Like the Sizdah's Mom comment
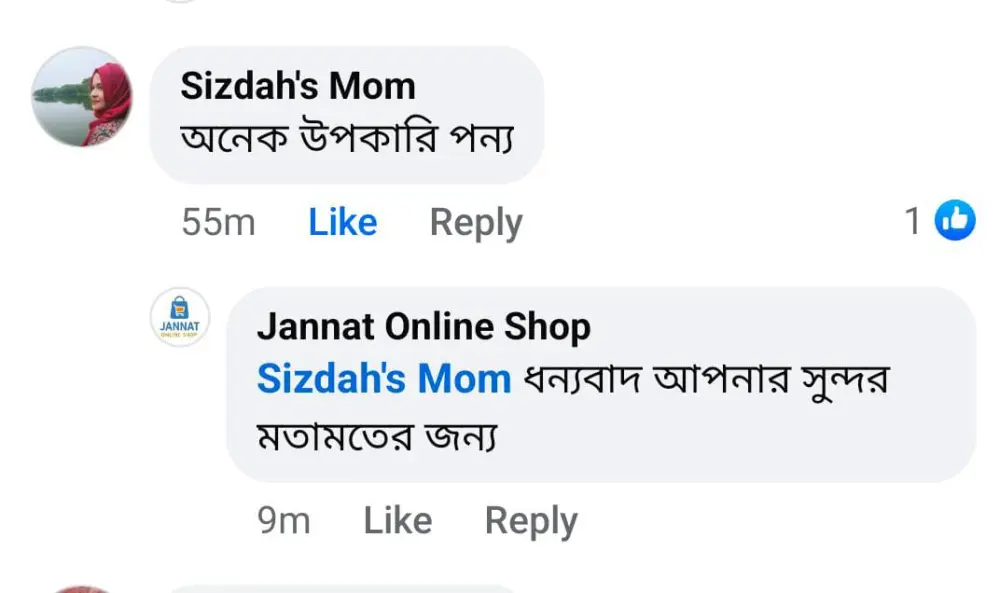1000x593 pixels. coord(342,222)
